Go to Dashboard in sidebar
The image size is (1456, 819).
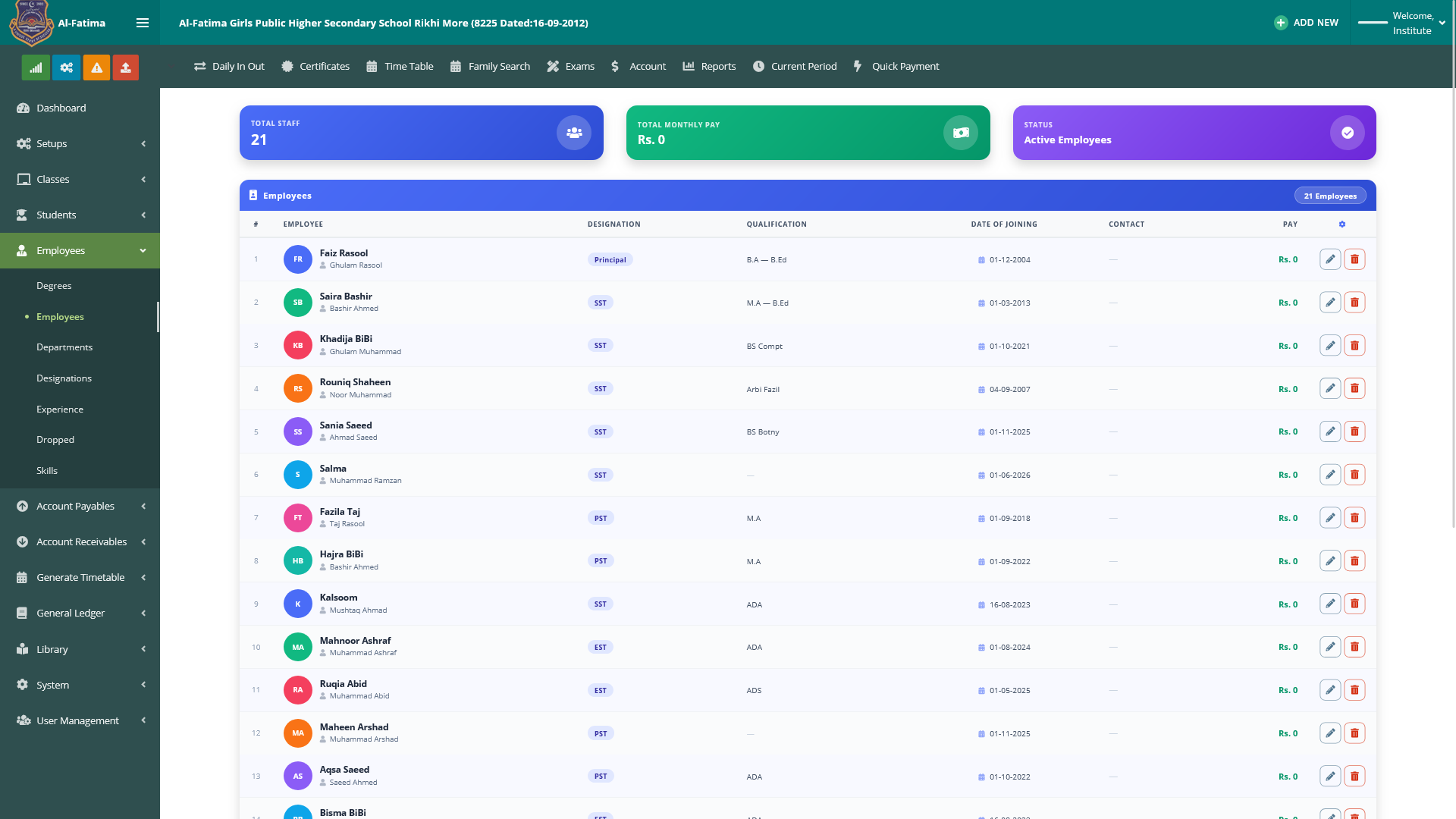click(x=80, y=108)
